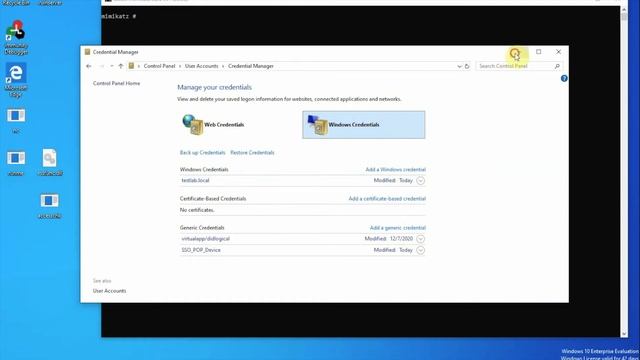Go forward with the navigation arrow
This screenshot has width=640, height=360.
pyautogui.click(x=101, y=66)
